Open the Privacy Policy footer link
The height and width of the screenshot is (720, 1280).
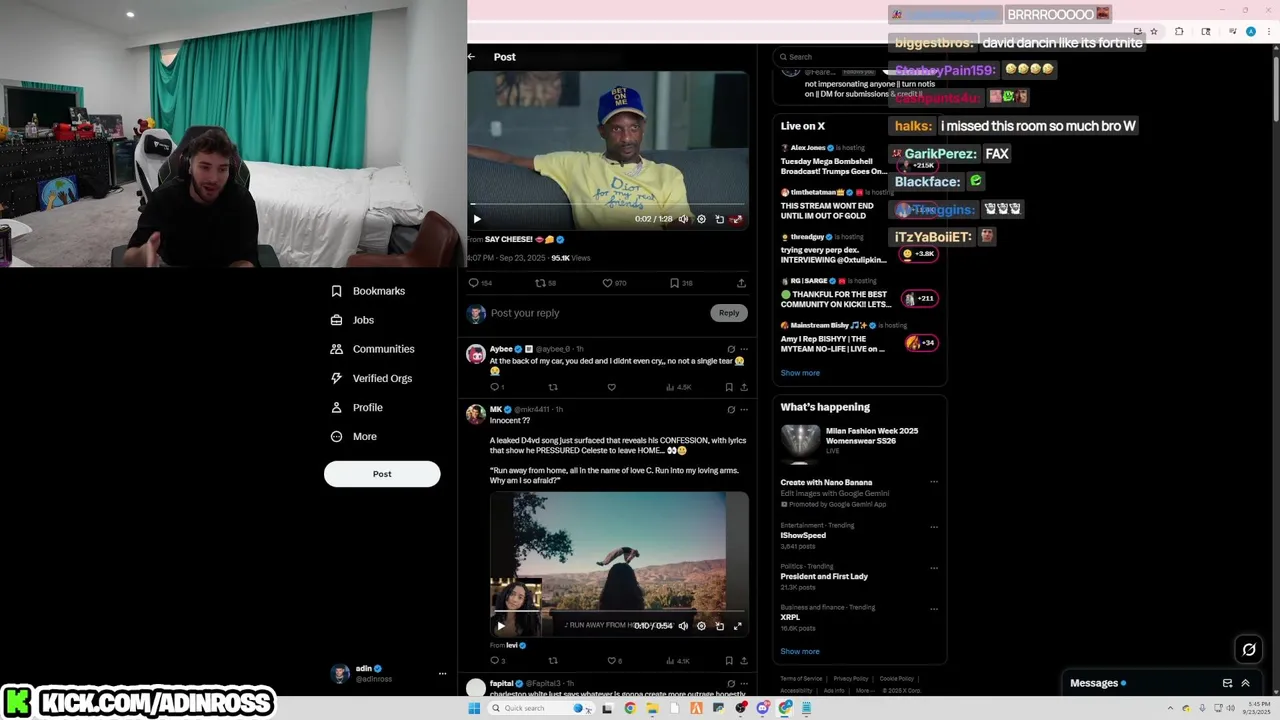point(851,679)
